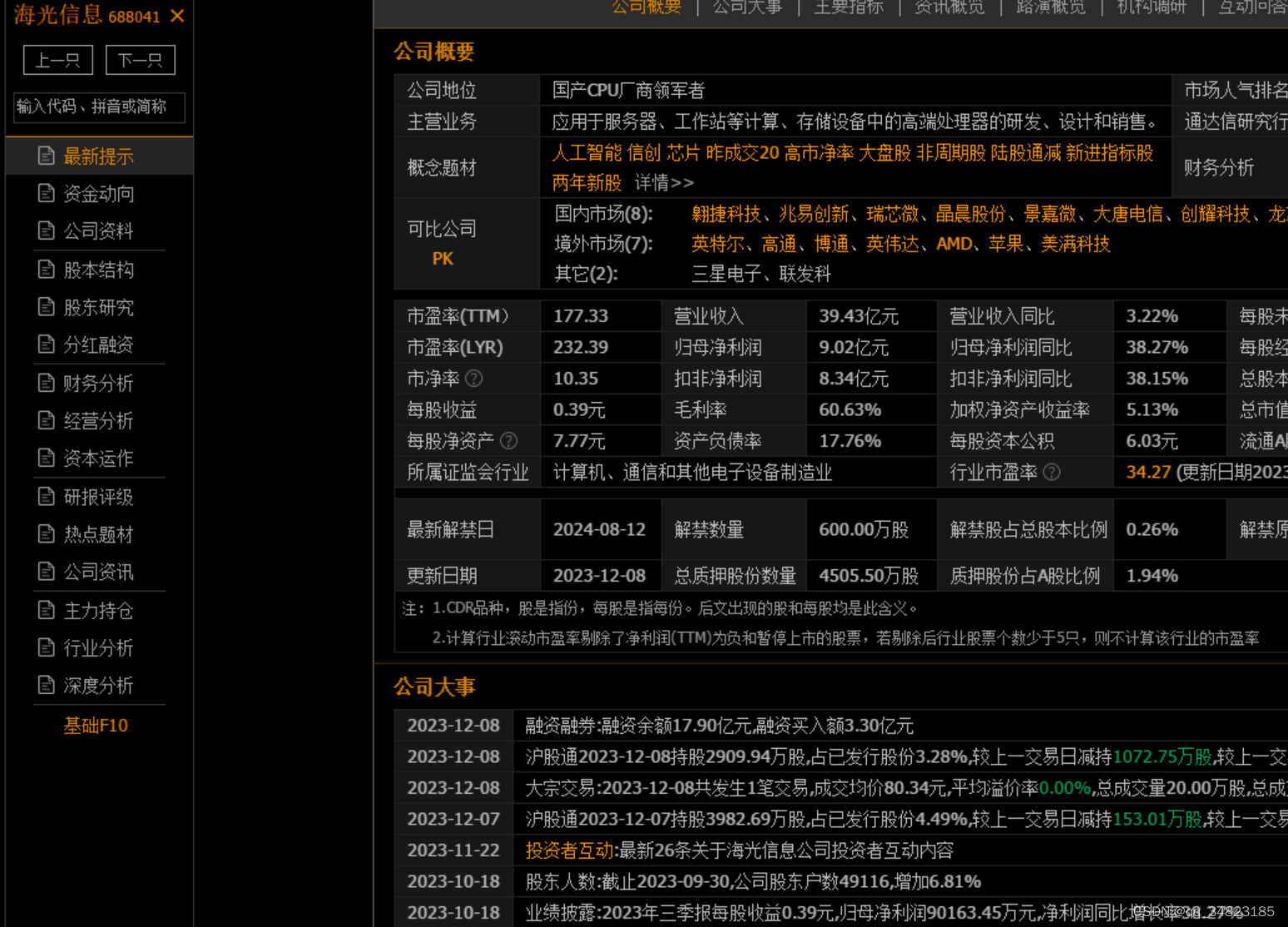Click 毛利率 value 60.63%
This screenshot has width=1288, height=927.
[x=850, y=409]
